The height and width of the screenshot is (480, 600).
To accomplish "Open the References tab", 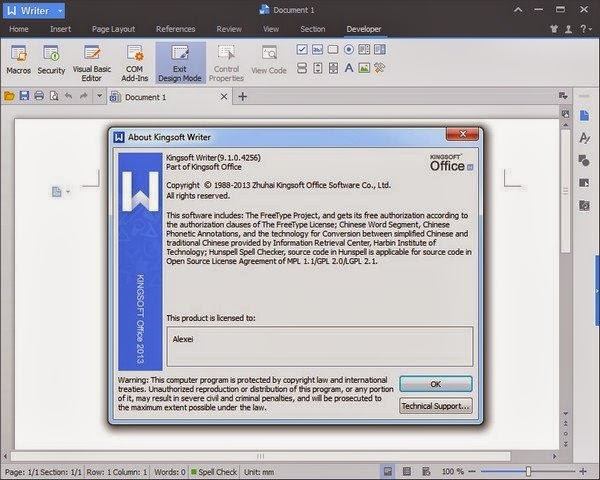I will point(175,29).
